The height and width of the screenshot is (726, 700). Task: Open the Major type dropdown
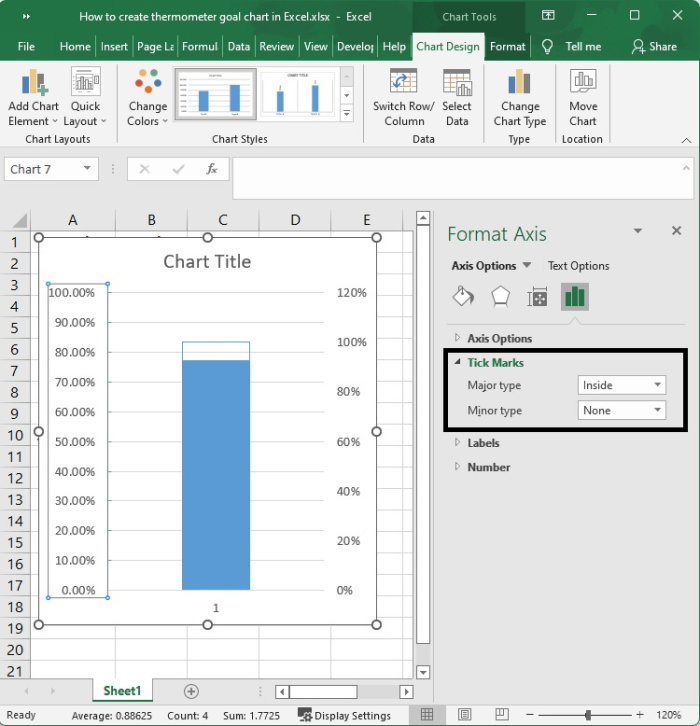[622, 385]
